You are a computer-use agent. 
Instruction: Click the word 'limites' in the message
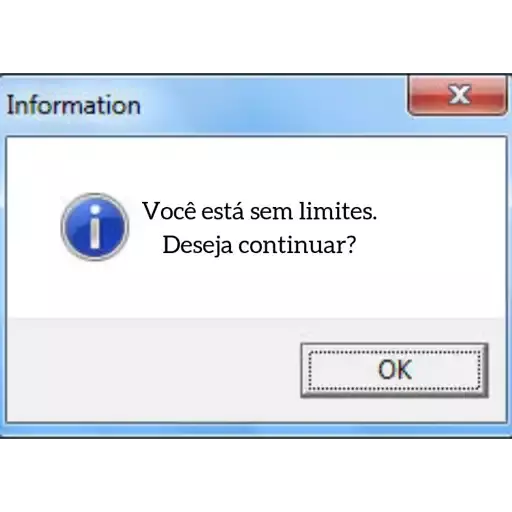tap(335, 211)
